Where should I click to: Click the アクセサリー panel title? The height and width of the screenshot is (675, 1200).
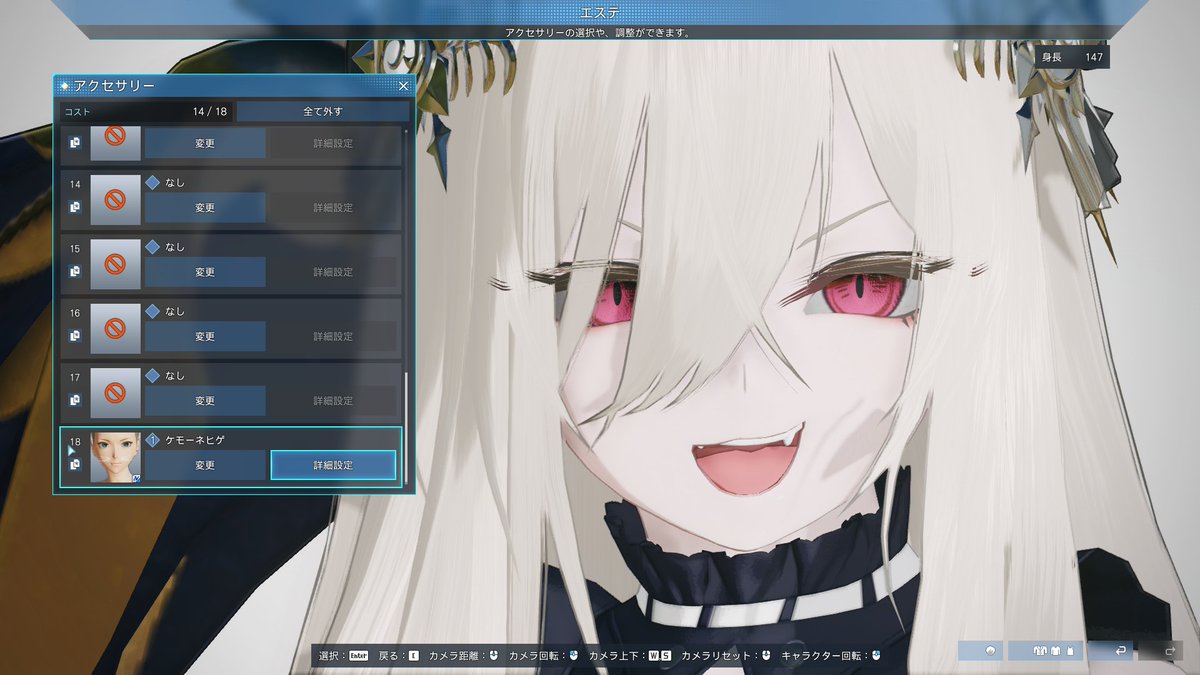coord(113,87)
